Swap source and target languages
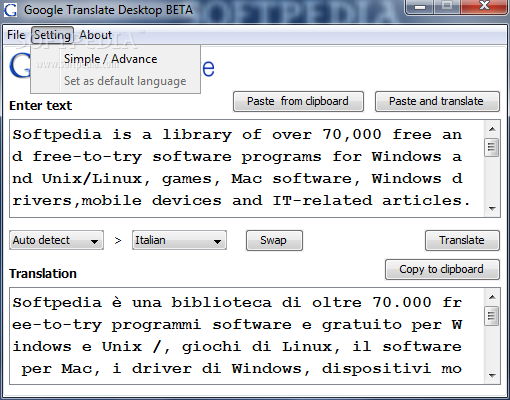 274,240
